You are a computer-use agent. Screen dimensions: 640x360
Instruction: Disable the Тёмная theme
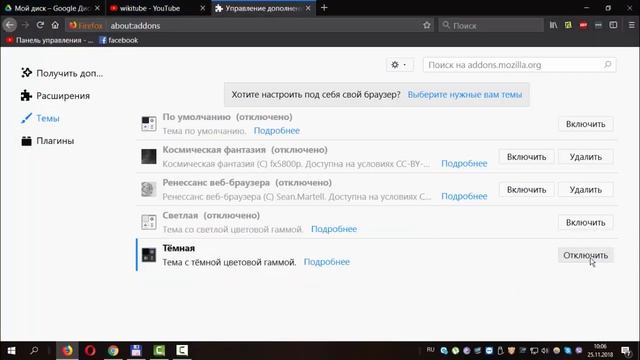tap(585, 255)
